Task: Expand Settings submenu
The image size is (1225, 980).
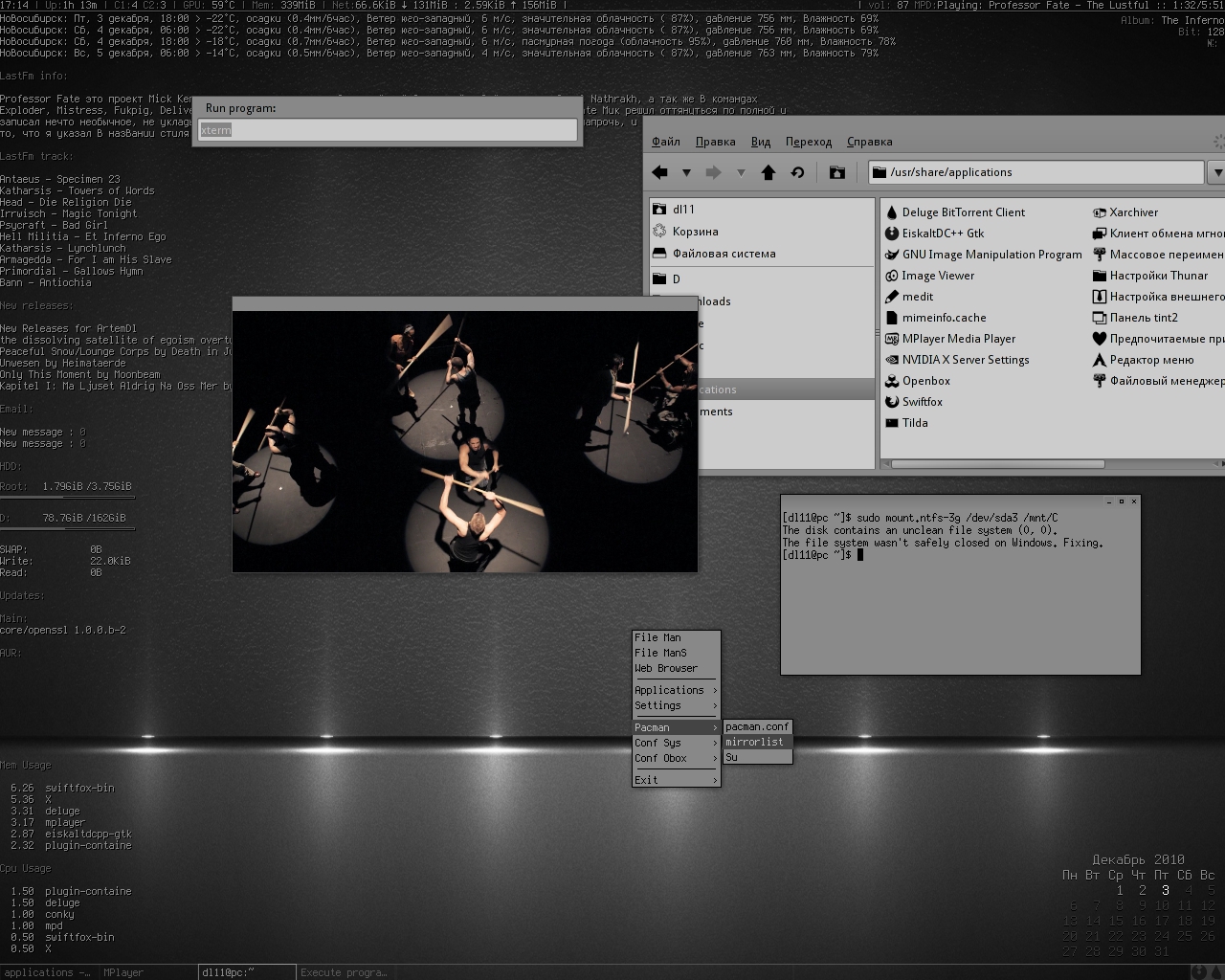Action: pos(676,705)
